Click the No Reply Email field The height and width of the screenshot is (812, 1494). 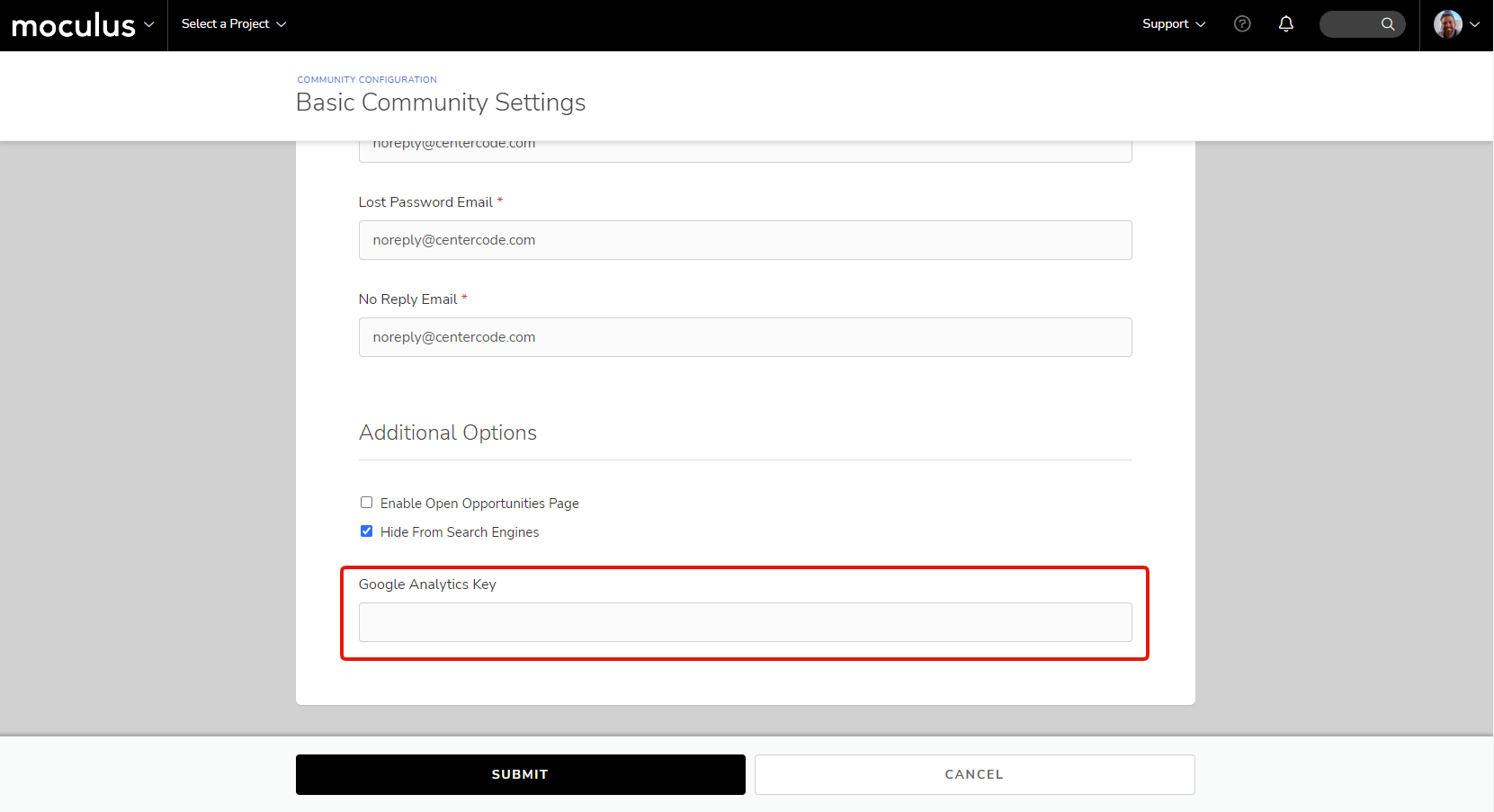745,337
